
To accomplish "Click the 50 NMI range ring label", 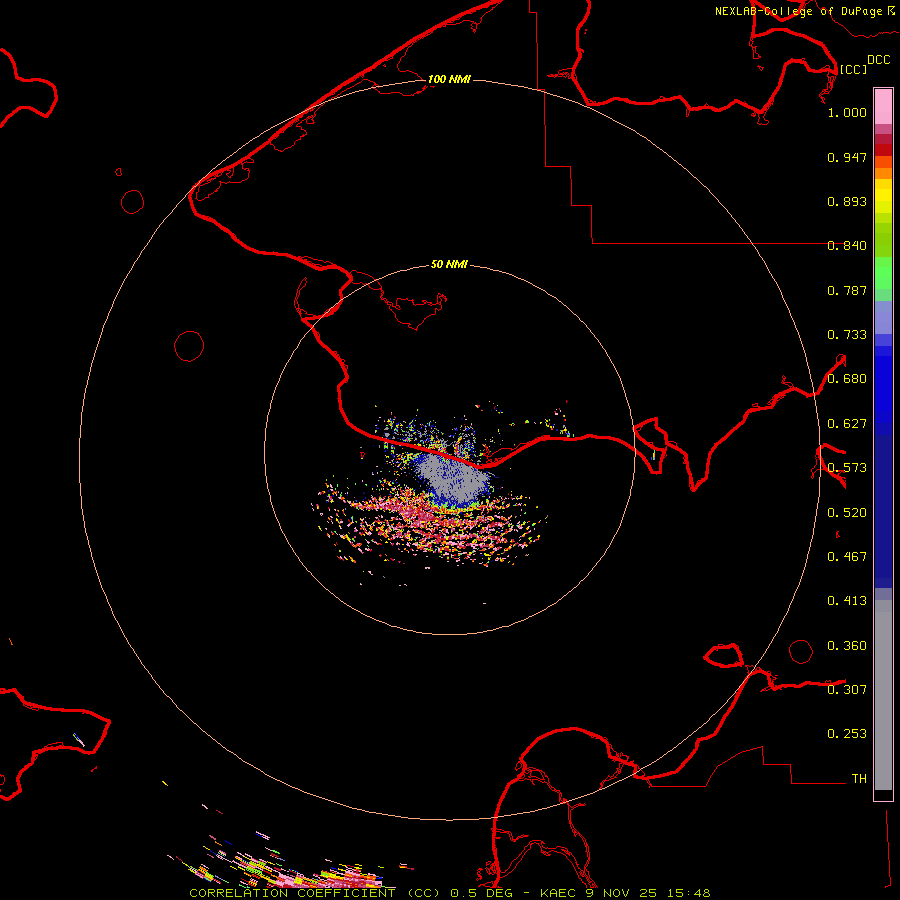I will coord(449,264).
